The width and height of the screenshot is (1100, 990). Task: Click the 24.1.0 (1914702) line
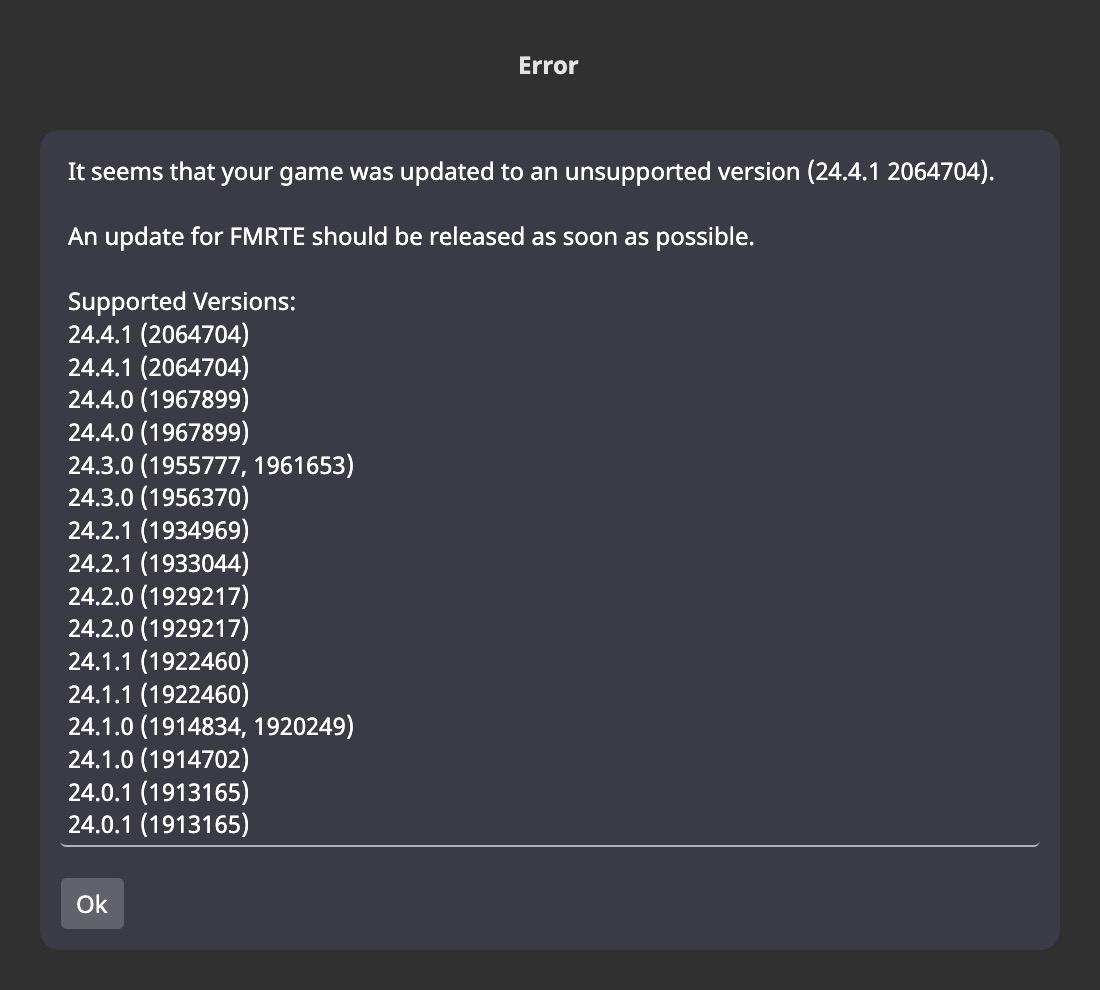tap(159, 759)
